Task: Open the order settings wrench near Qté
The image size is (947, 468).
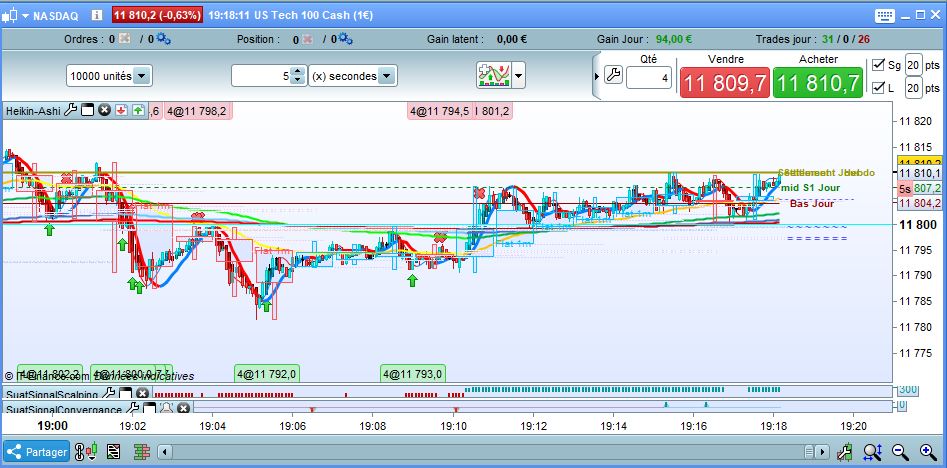Action: click(612, 75)
